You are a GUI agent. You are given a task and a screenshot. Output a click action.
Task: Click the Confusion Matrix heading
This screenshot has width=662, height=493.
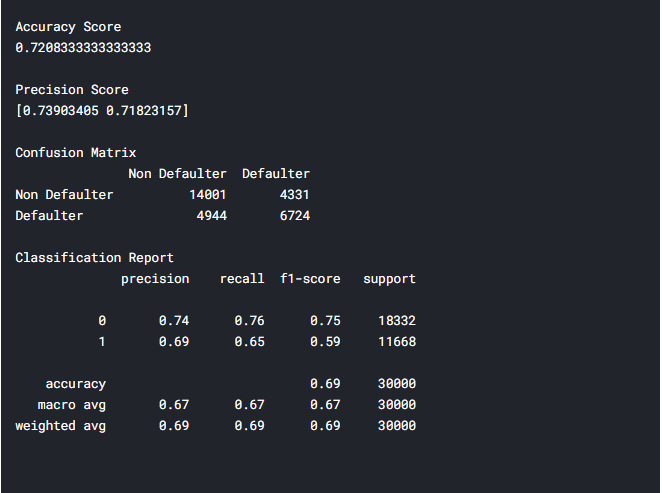pyautogui.click(x=76, y=153)
